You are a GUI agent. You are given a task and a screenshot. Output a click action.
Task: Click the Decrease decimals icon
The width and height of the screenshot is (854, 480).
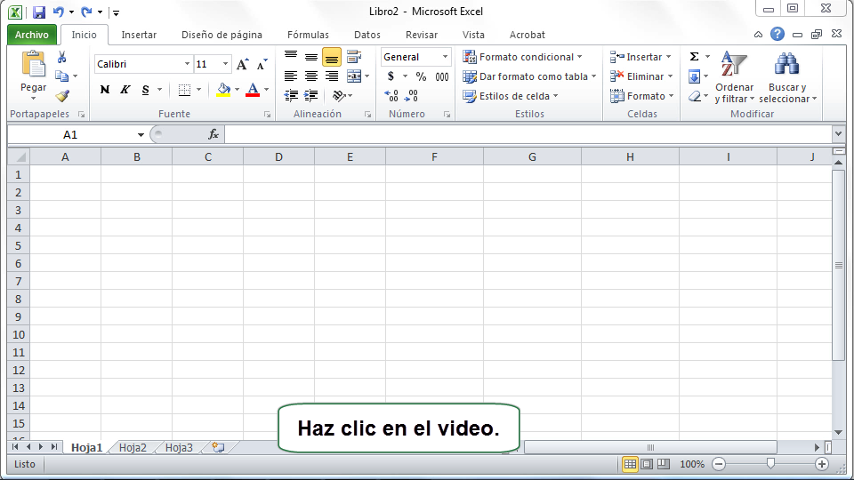tap(411, 96)
